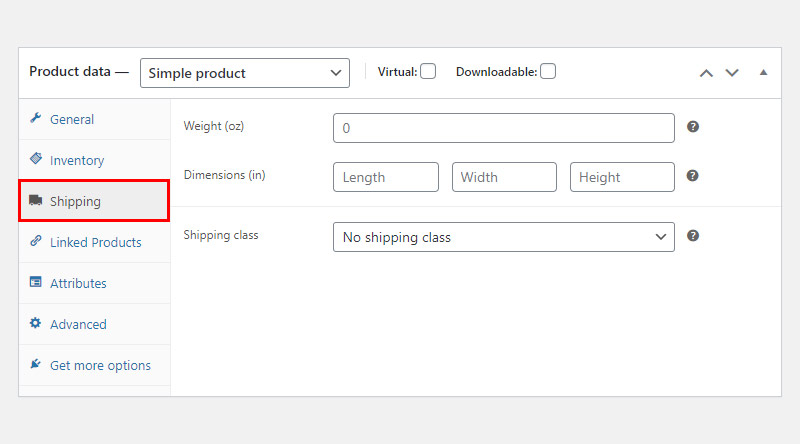Enable the Virtual checkbox
The height and width of the screenshot is (444, 800).
point(428,71)
